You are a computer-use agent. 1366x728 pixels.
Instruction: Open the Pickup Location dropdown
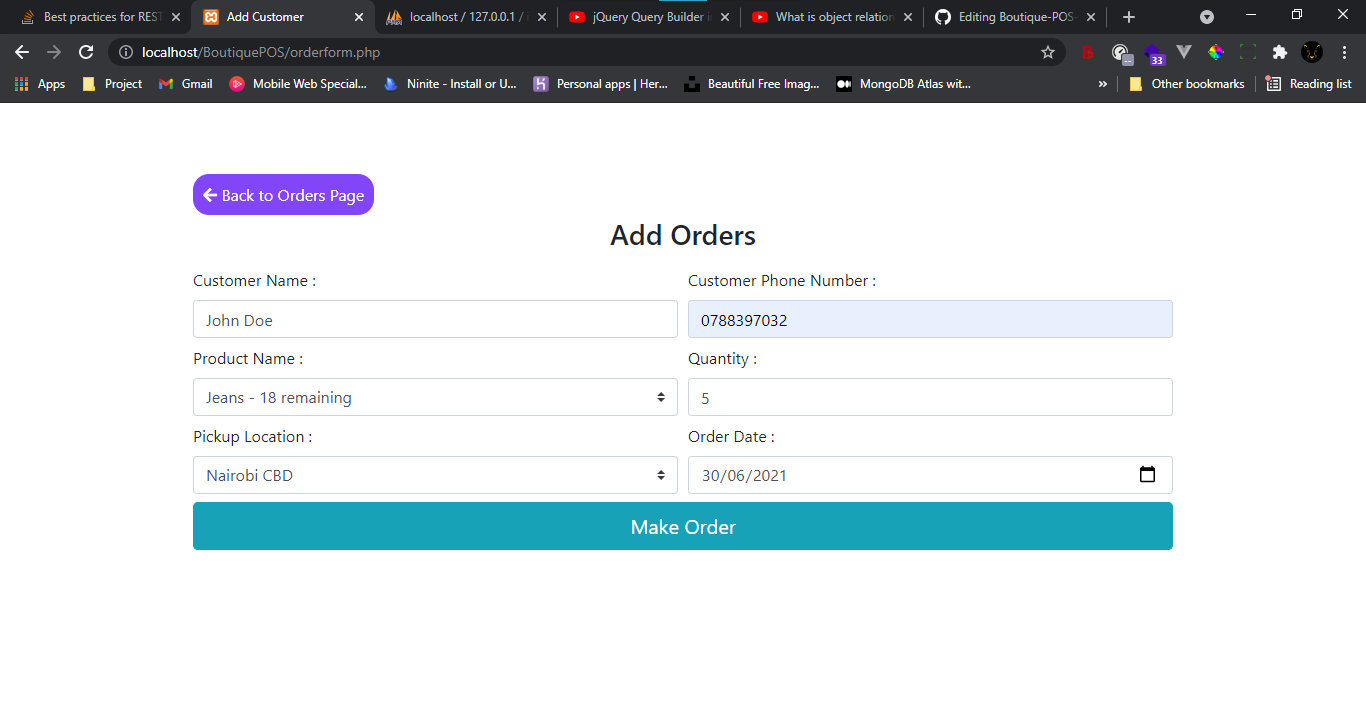click(435, 475)
